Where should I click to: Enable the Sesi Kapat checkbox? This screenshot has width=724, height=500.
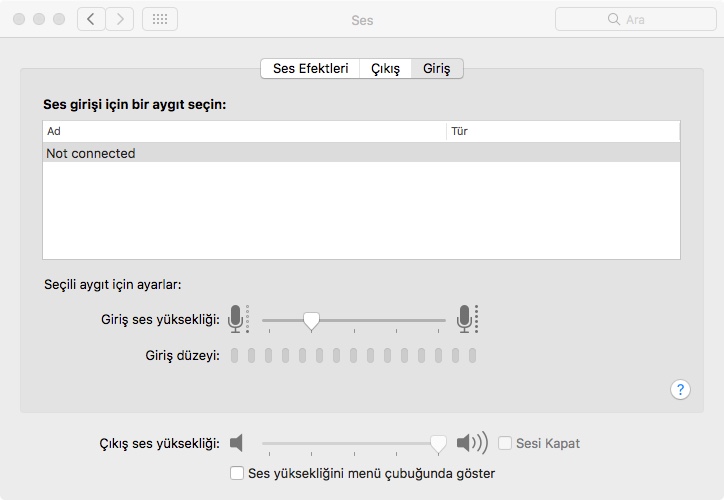(x=506, y=443)
